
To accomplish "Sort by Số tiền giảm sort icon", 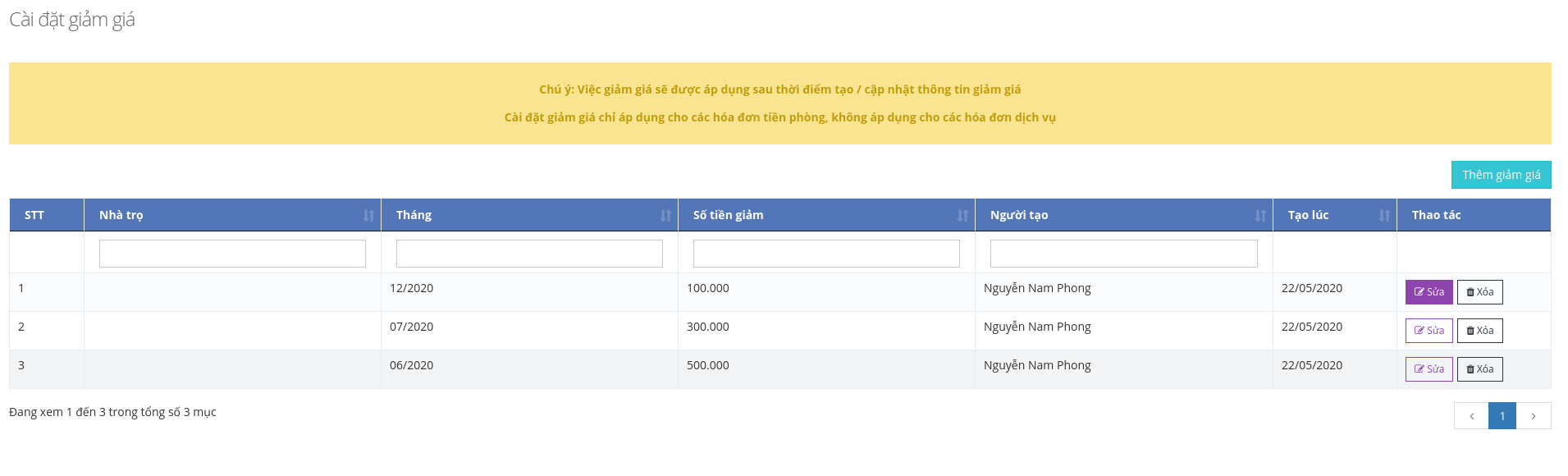I will click(x=962, y=216).
